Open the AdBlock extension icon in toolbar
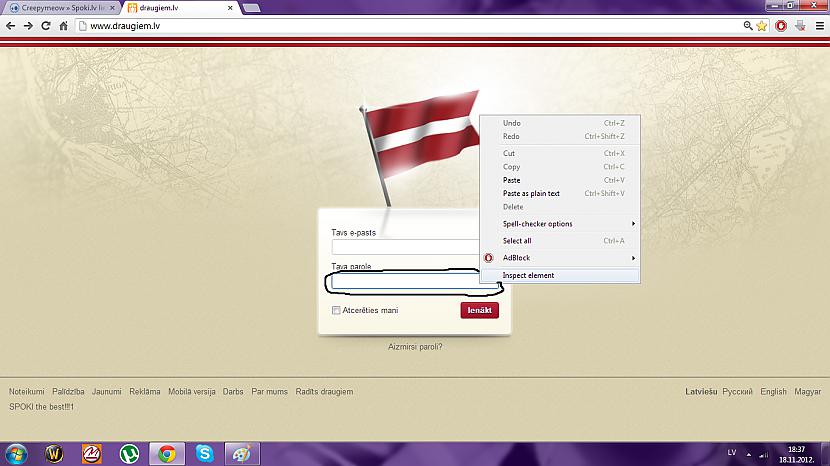The image size is (830, 466). 781,25
